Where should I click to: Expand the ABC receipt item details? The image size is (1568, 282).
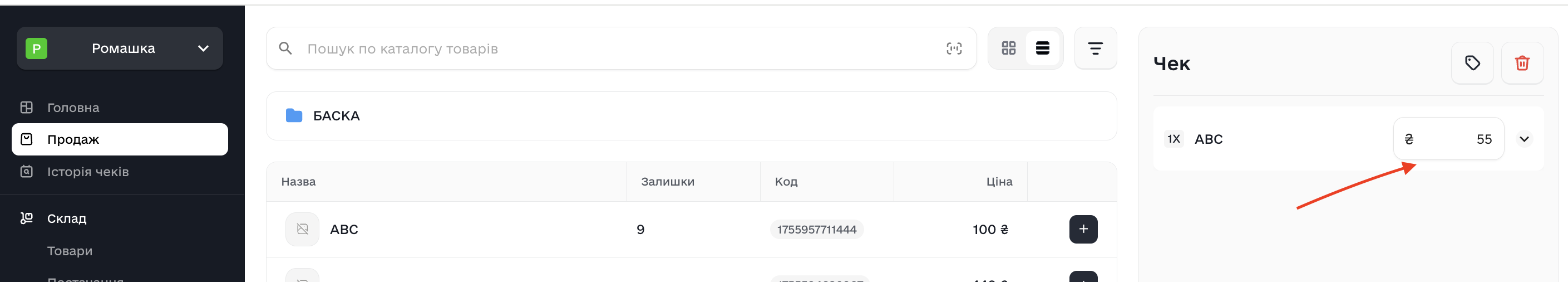[x=1523, y=139]
